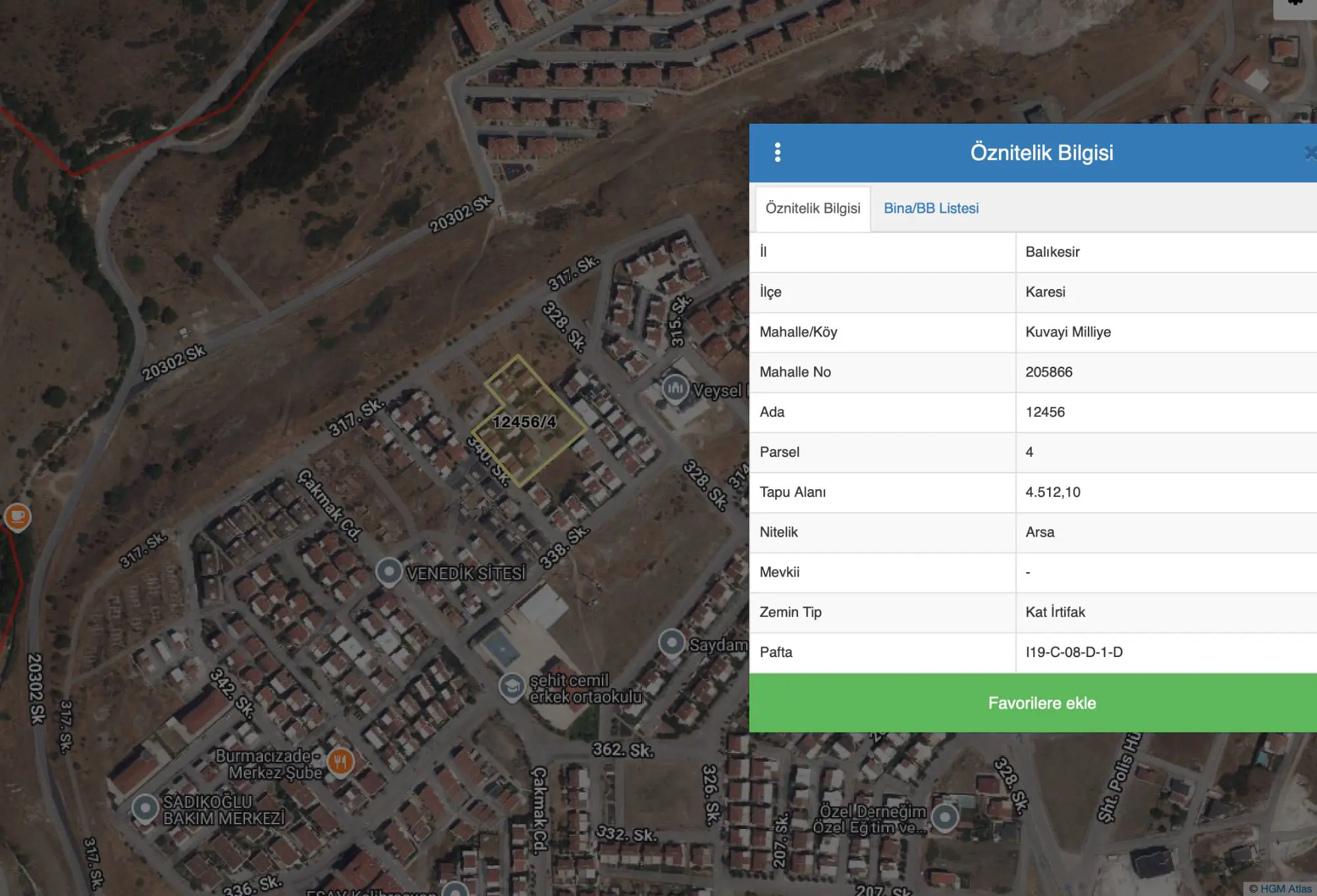Click the Zemin Tip row Kat İrtifak
Screen dimensions: 1317x896
[x=1033, y=612]
